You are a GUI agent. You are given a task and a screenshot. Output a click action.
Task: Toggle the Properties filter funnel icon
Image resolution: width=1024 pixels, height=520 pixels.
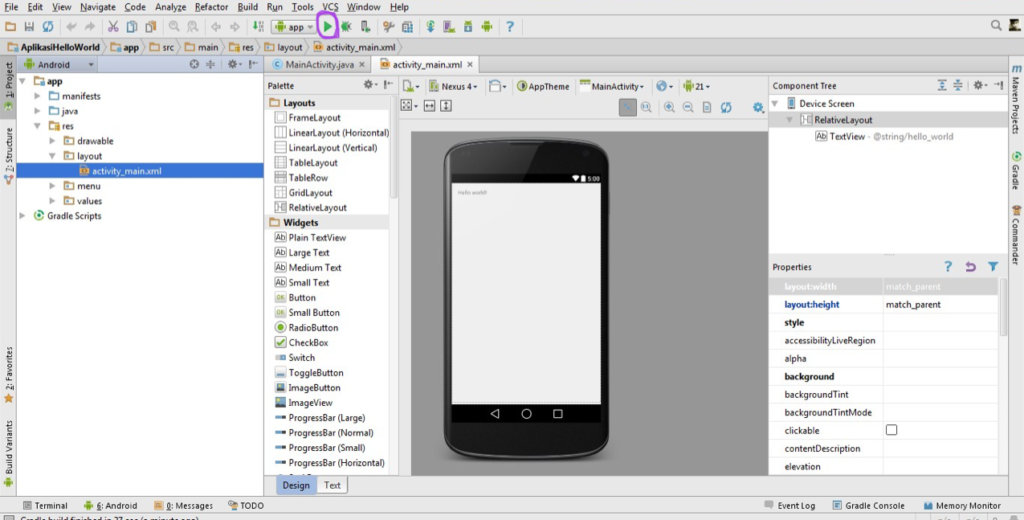993,267
